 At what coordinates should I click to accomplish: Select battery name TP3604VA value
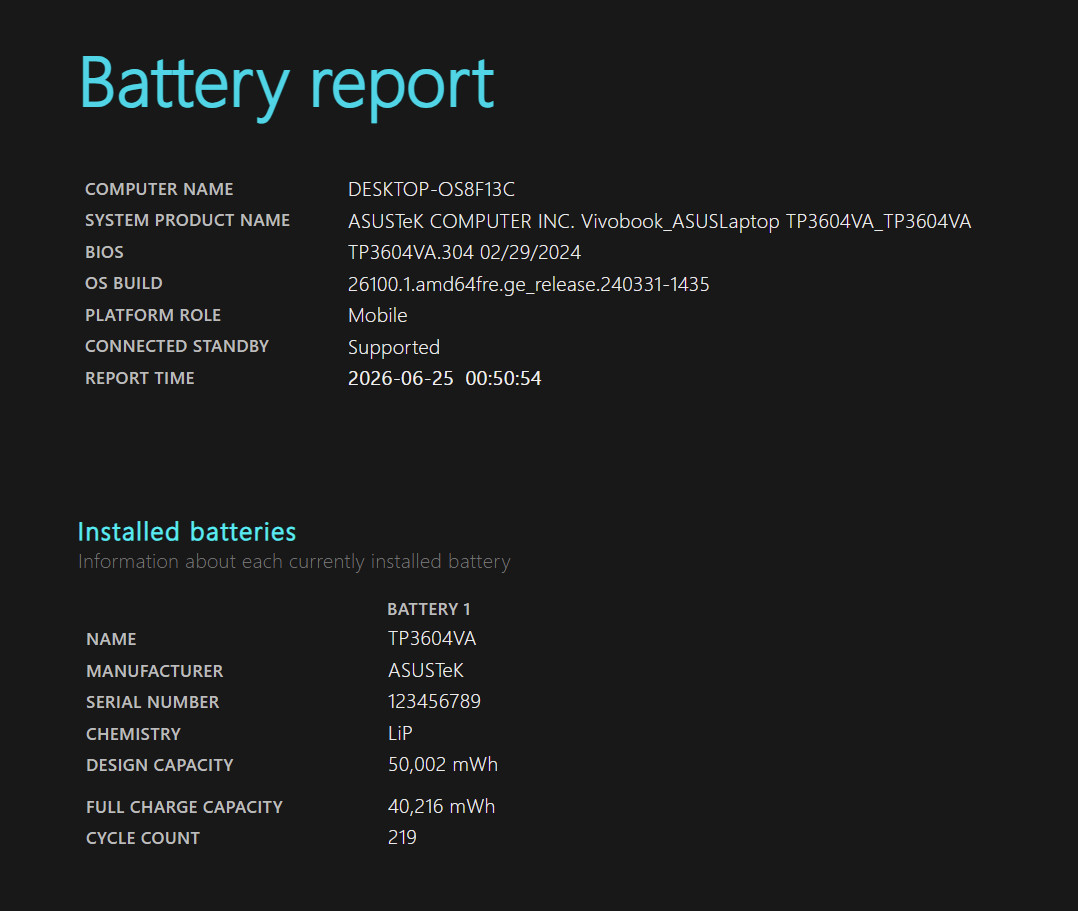pyautogui.click(x=432, y=639)
